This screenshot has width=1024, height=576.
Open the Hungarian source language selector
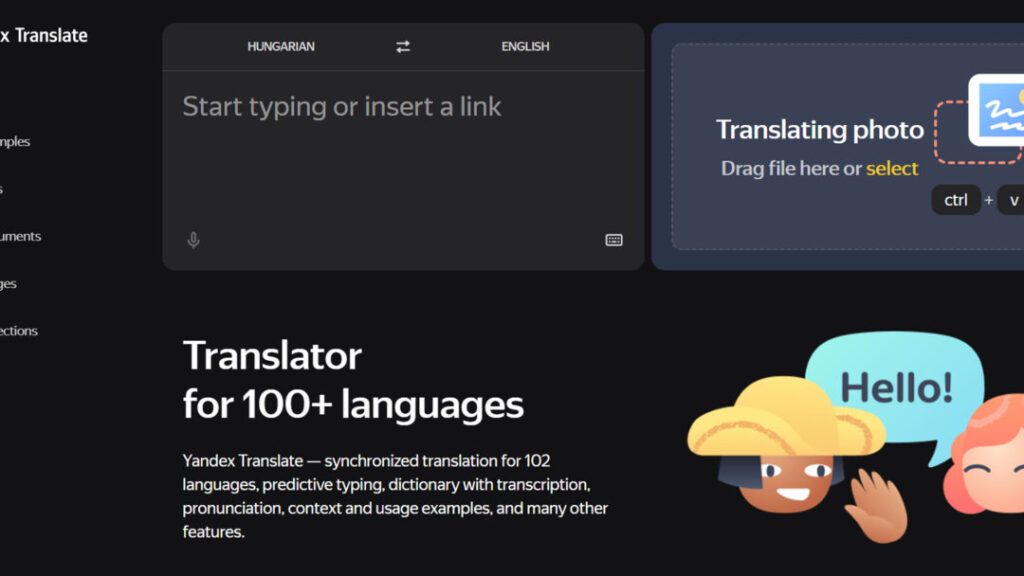(x=281, y=46)
